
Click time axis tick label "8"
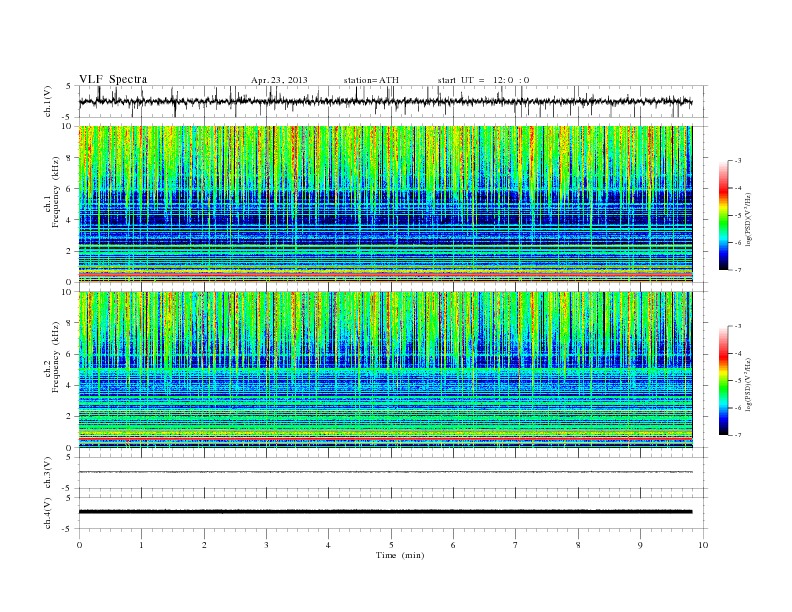point(578,545)
